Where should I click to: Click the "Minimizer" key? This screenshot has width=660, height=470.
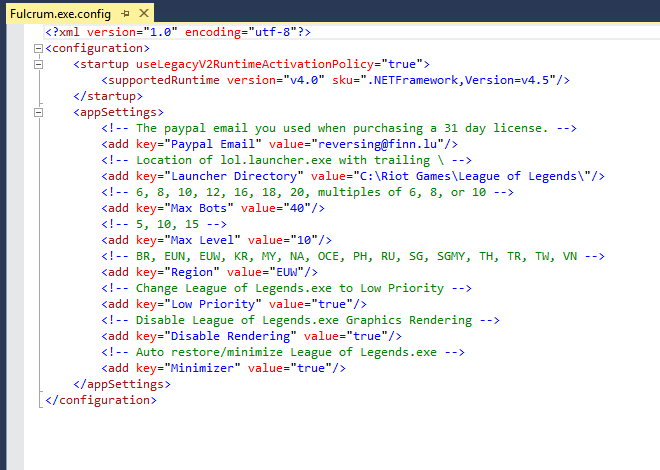pyautogui.click(x=202, y=368)
